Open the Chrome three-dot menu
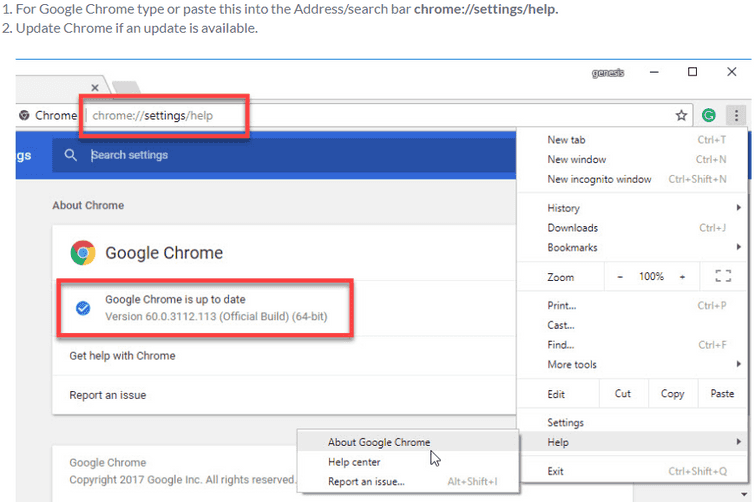Screen dimensions: 755x502 (736, 116)
